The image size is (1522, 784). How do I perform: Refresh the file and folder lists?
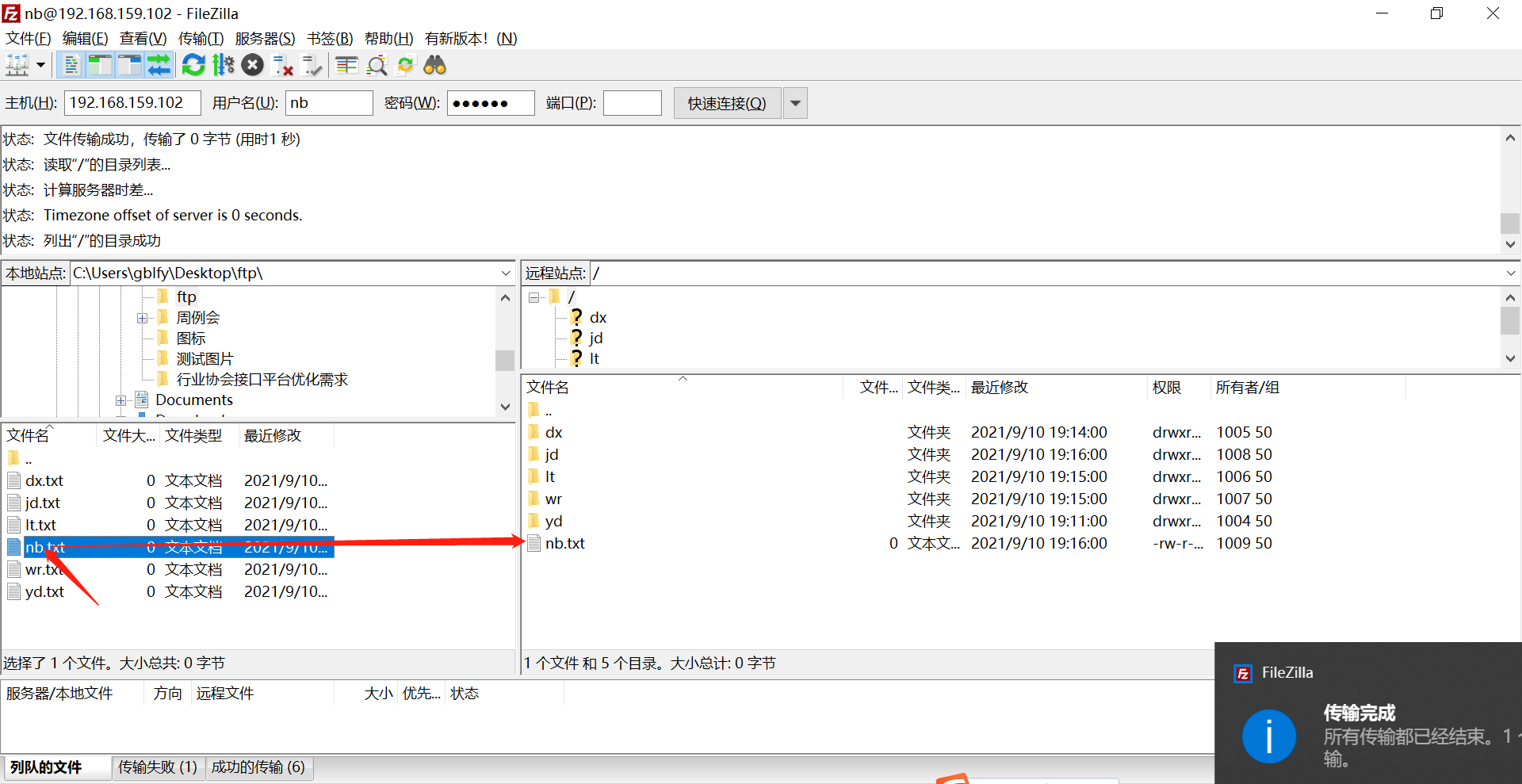point(193,65)
